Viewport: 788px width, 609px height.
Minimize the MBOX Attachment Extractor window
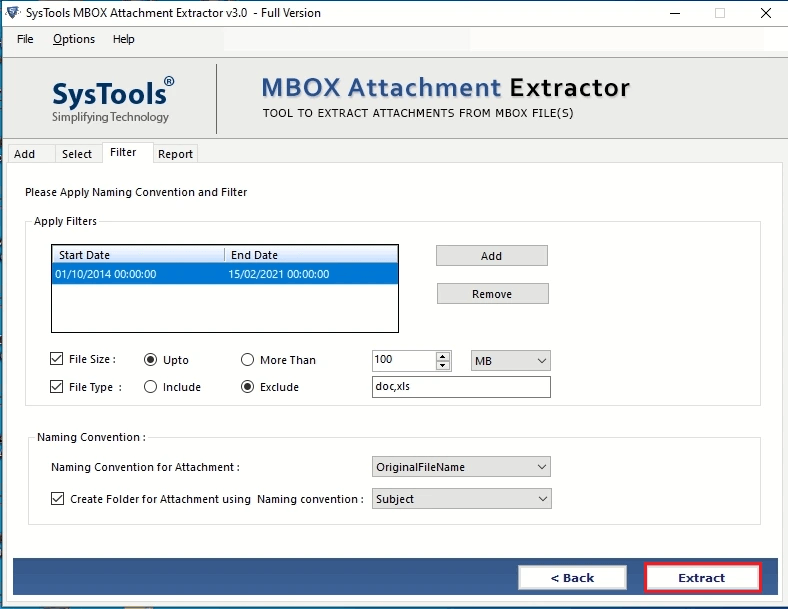pyautogui.click(x=675, y=13)
